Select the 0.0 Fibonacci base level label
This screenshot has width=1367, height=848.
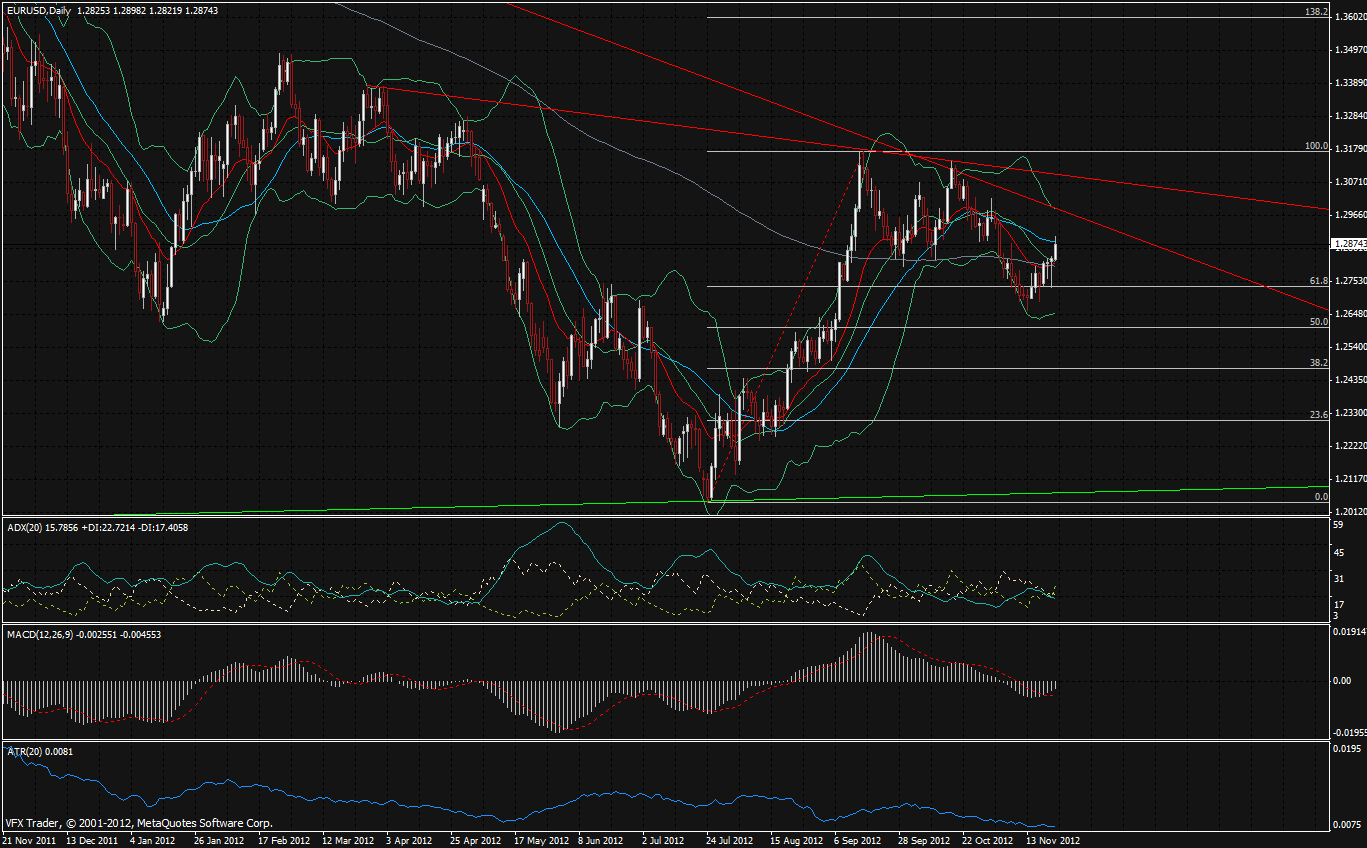1320,496
